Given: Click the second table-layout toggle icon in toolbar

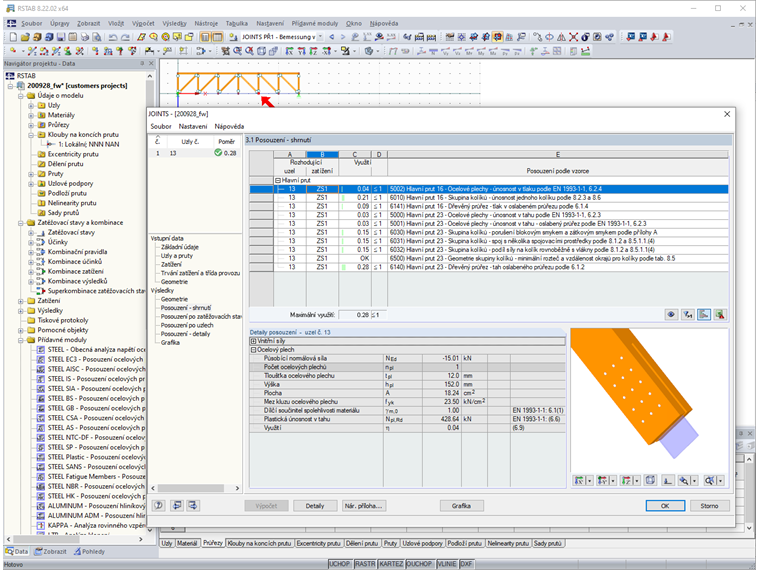Looking at the screenshot, I should [217, 37].
